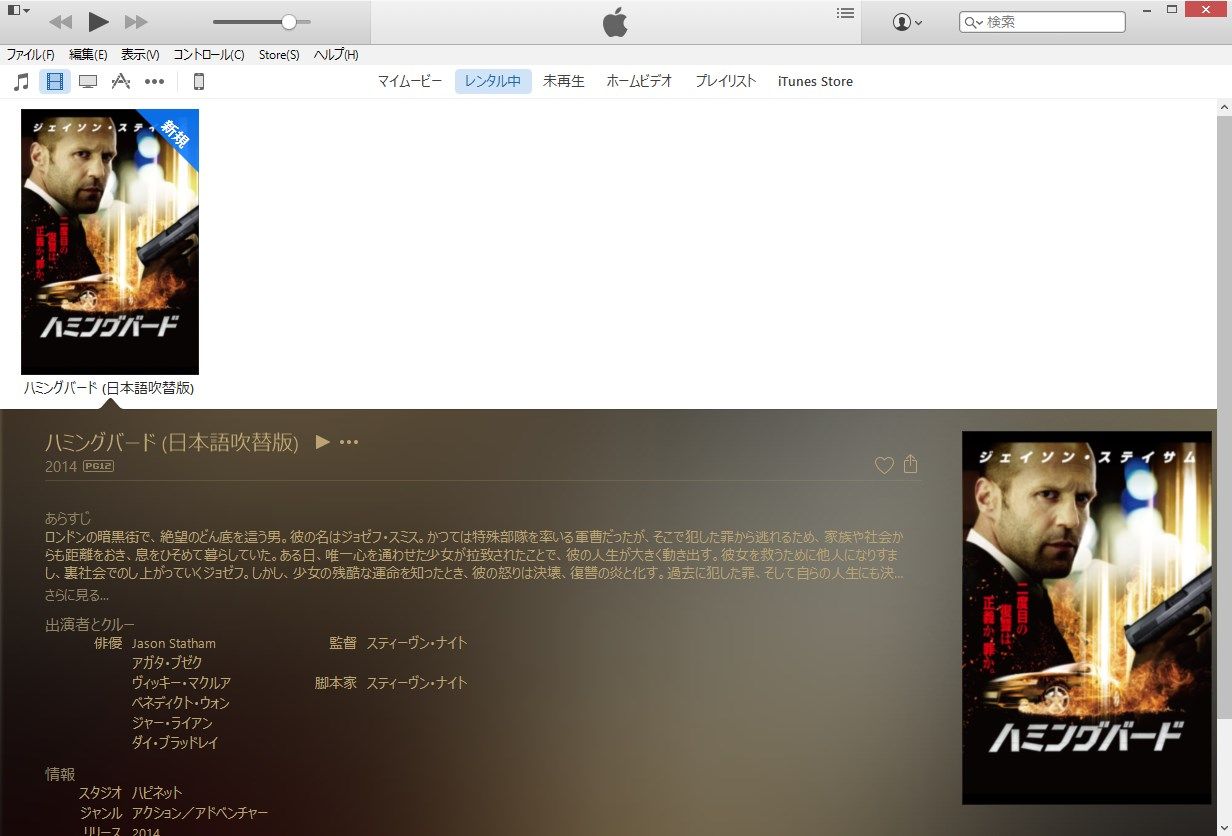Click actor ベネディクト・ウォン
1232x836 pixels.
(181, 703)
